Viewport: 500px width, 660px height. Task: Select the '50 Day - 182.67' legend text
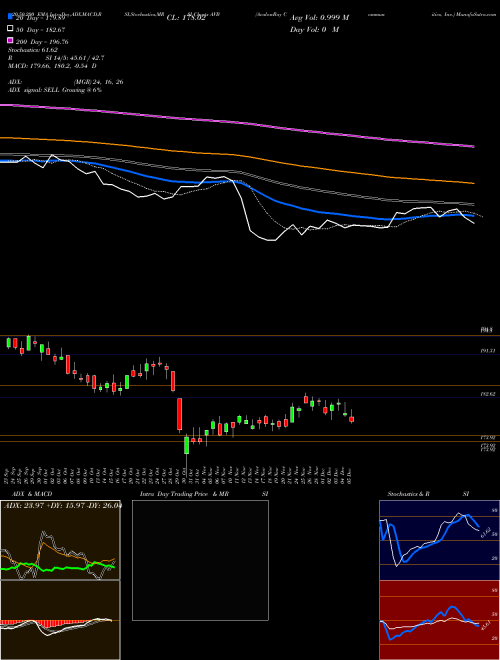coord(40,29)
